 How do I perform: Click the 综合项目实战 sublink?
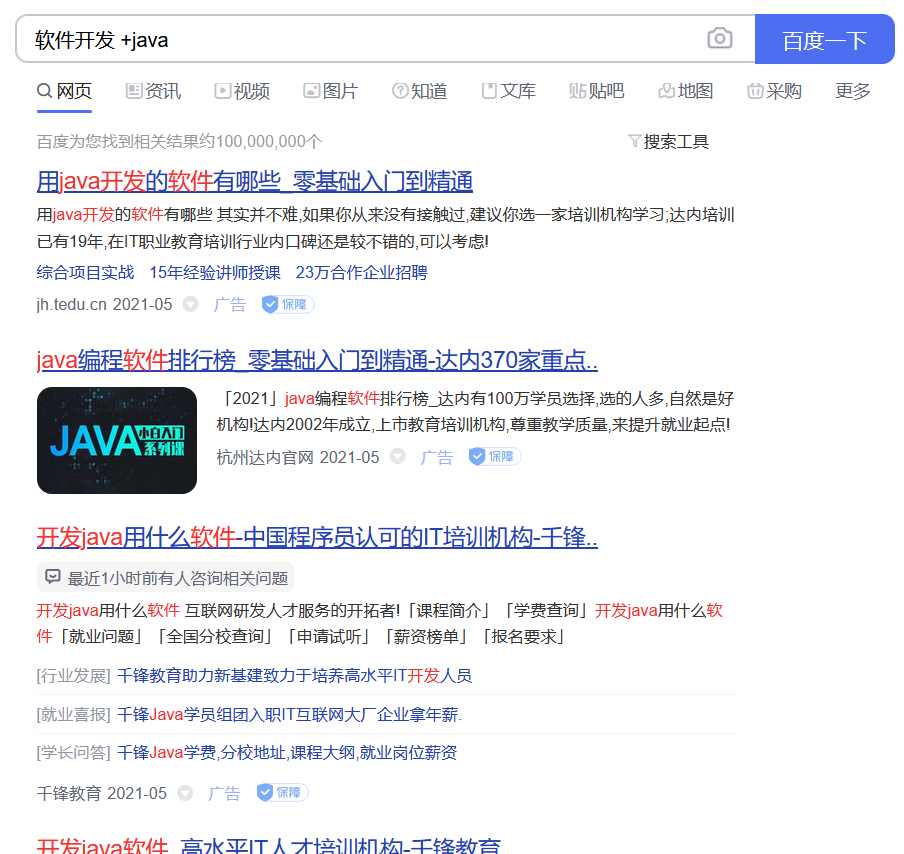click(x=85, y=272)
